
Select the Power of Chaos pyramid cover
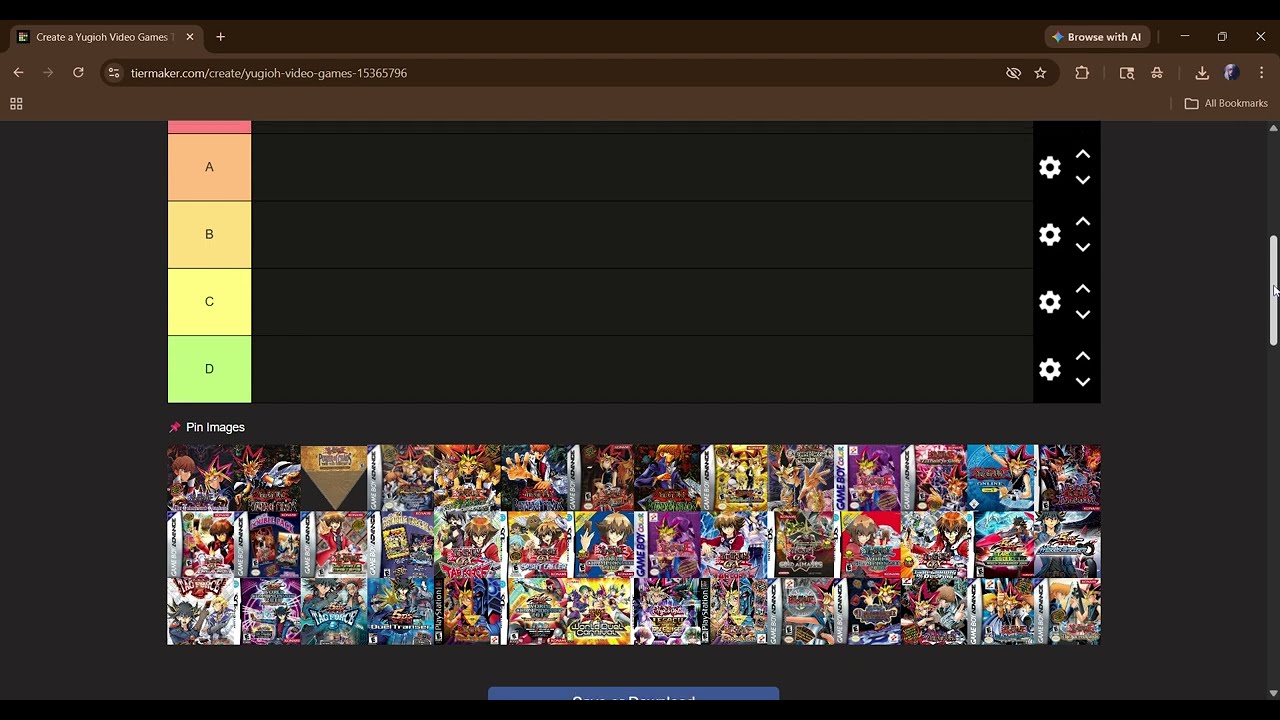coord(334,478)
